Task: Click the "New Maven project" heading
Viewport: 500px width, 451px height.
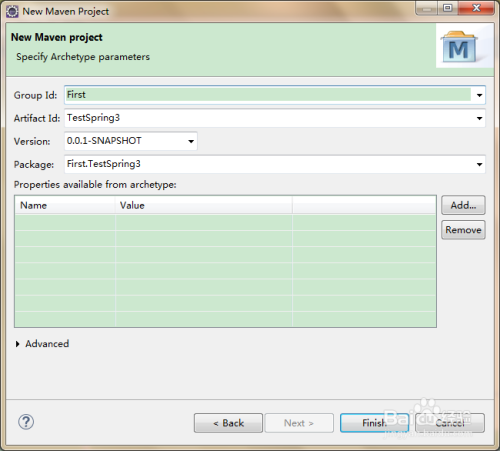Action: click(57, 37)
